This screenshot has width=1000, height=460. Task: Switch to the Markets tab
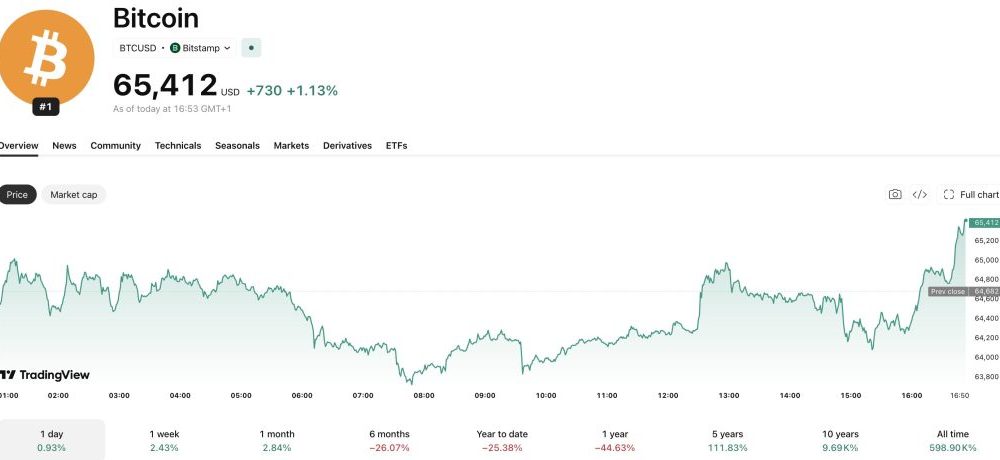[291, 145]
